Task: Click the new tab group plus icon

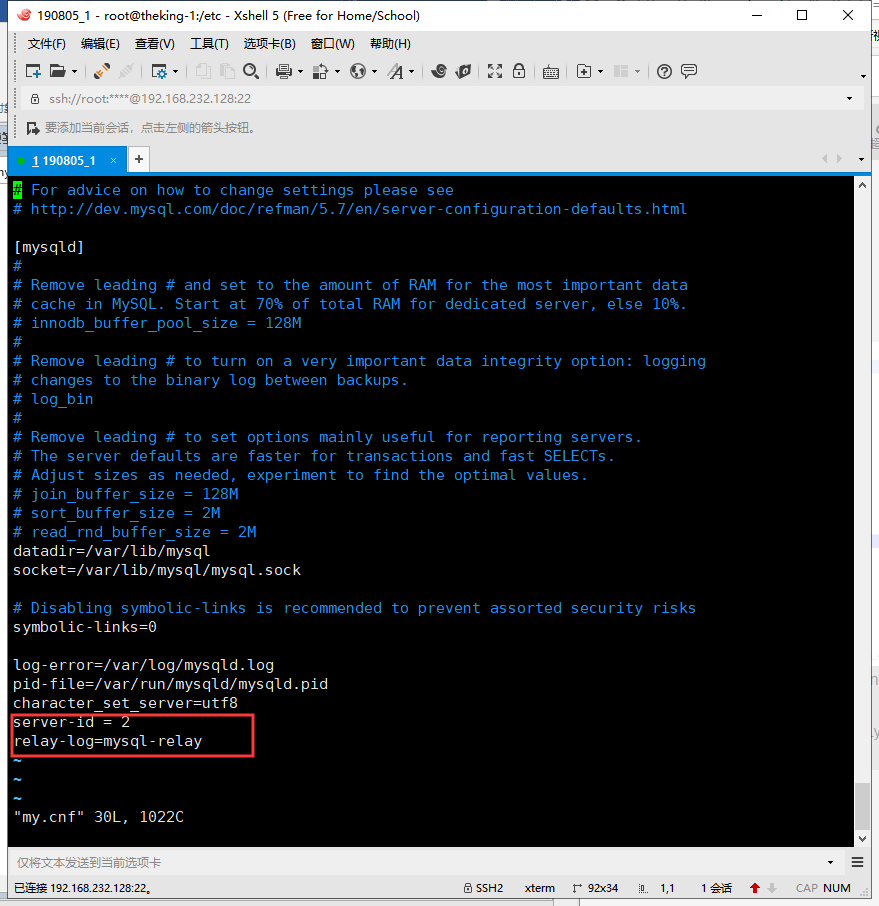Action: (584, 71)
